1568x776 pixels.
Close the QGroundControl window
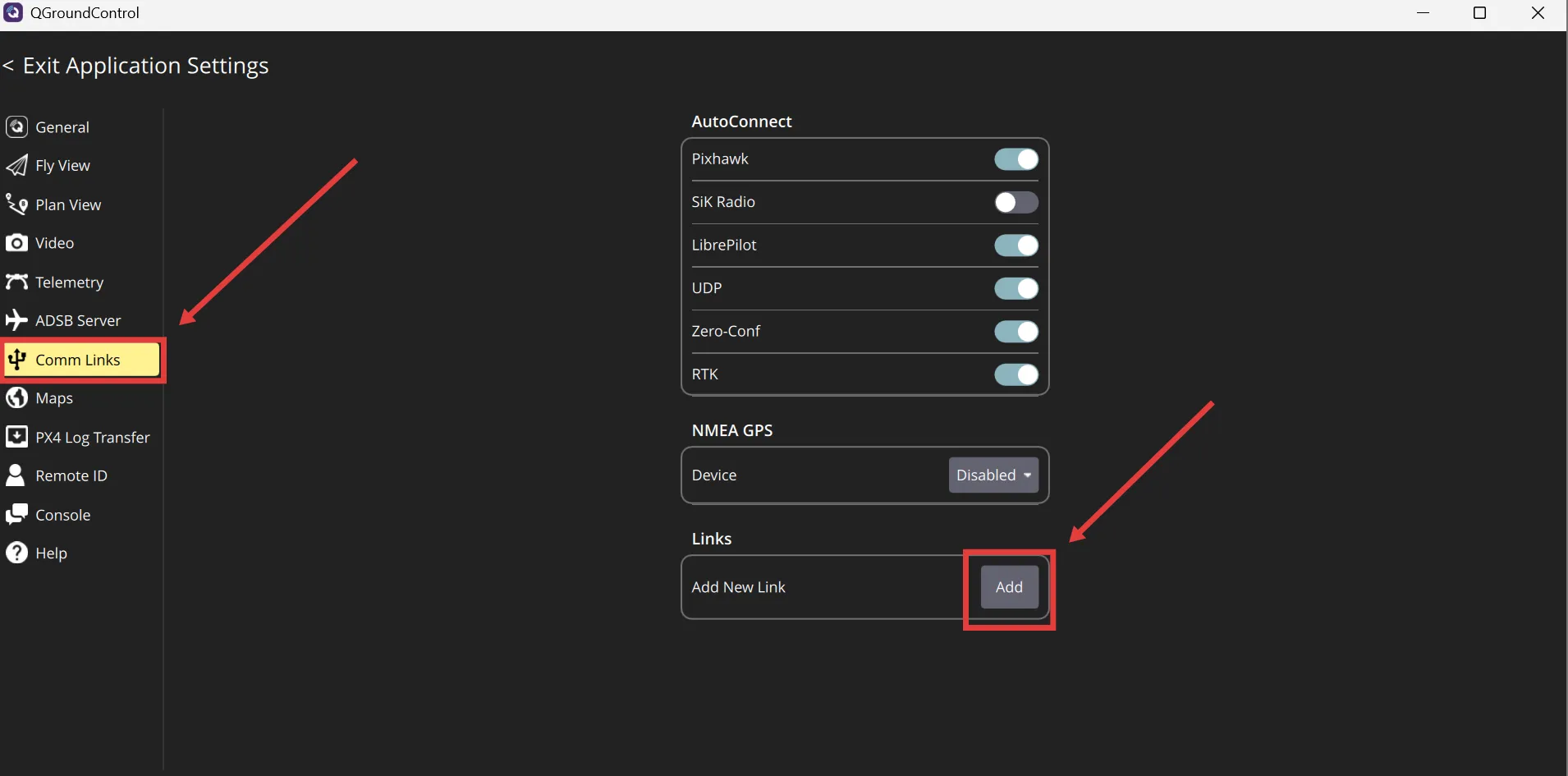(x=1538, y=13)
